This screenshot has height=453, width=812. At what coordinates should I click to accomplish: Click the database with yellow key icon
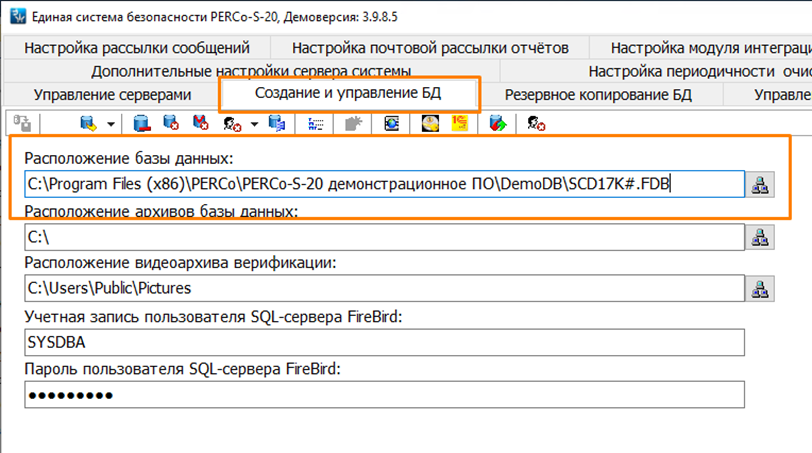coord(89,123)
